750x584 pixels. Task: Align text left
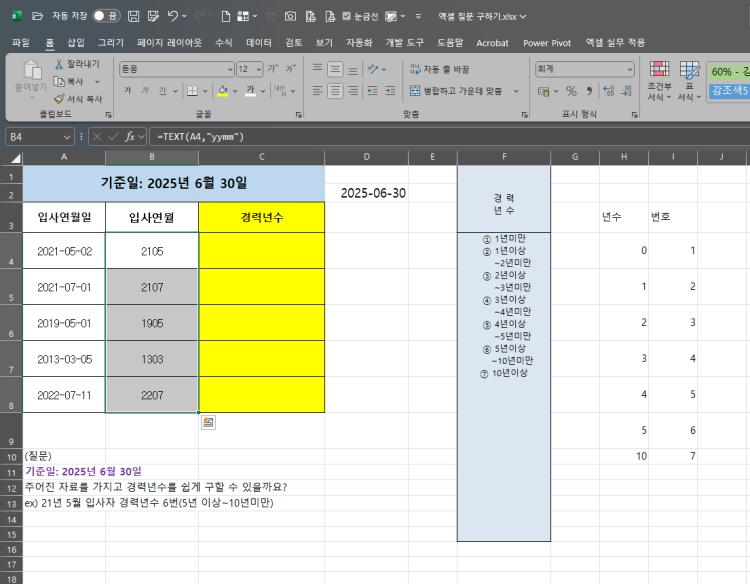point(318,90)
